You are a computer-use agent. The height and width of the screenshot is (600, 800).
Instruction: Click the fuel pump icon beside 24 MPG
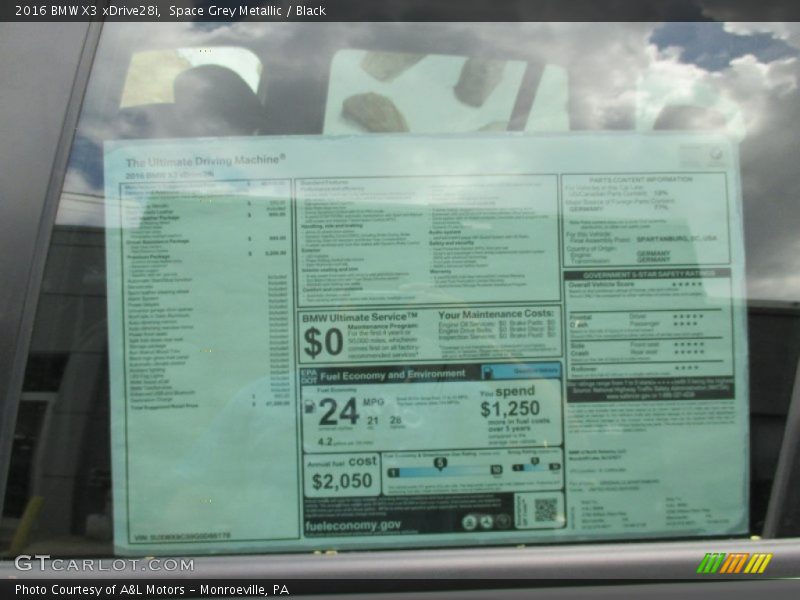click(311, 410)
